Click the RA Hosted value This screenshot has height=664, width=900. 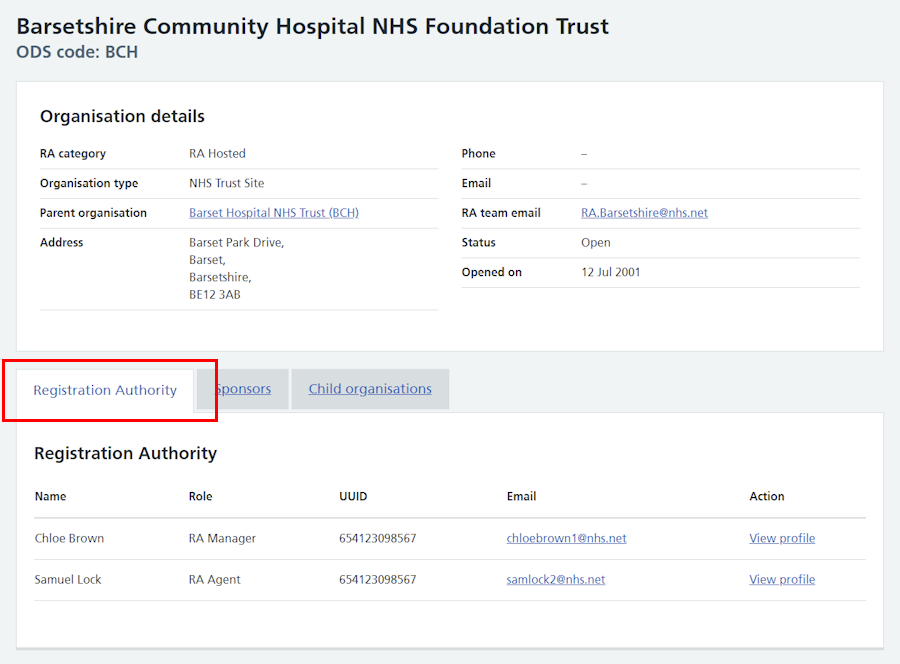coord(218,154)
